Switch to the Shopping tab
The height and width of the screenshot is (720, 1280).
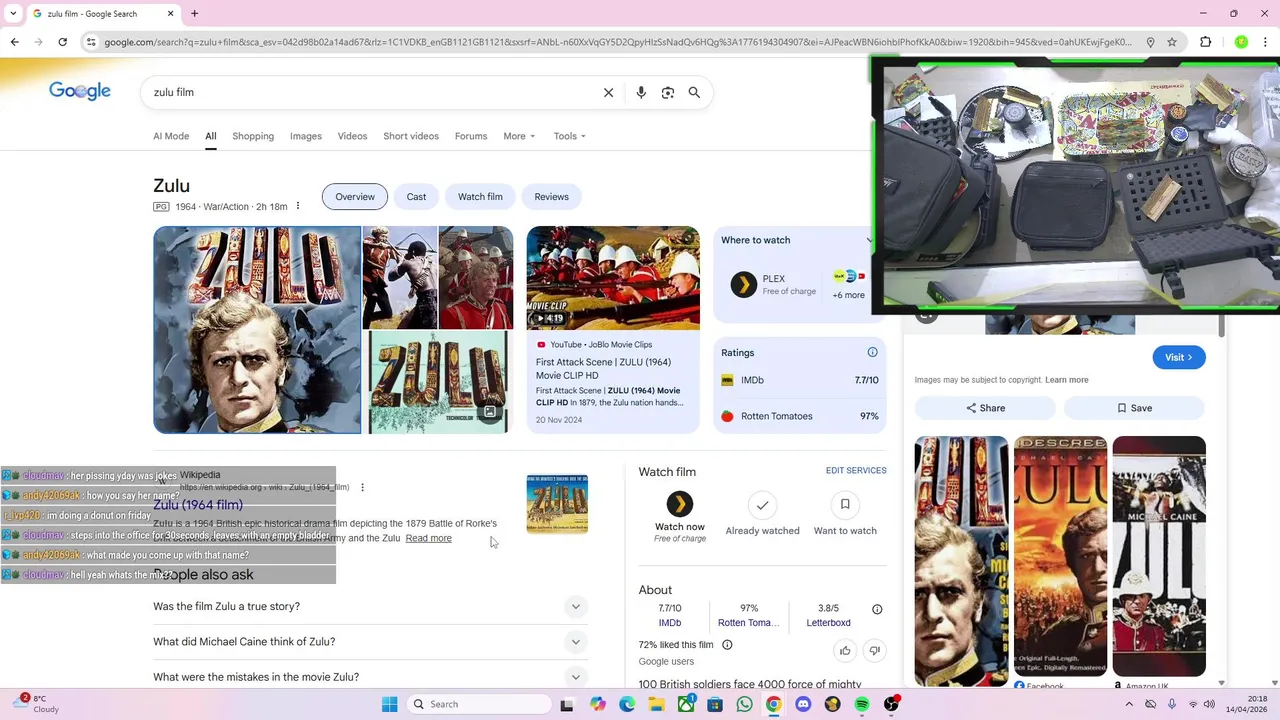tap(253, 136)
